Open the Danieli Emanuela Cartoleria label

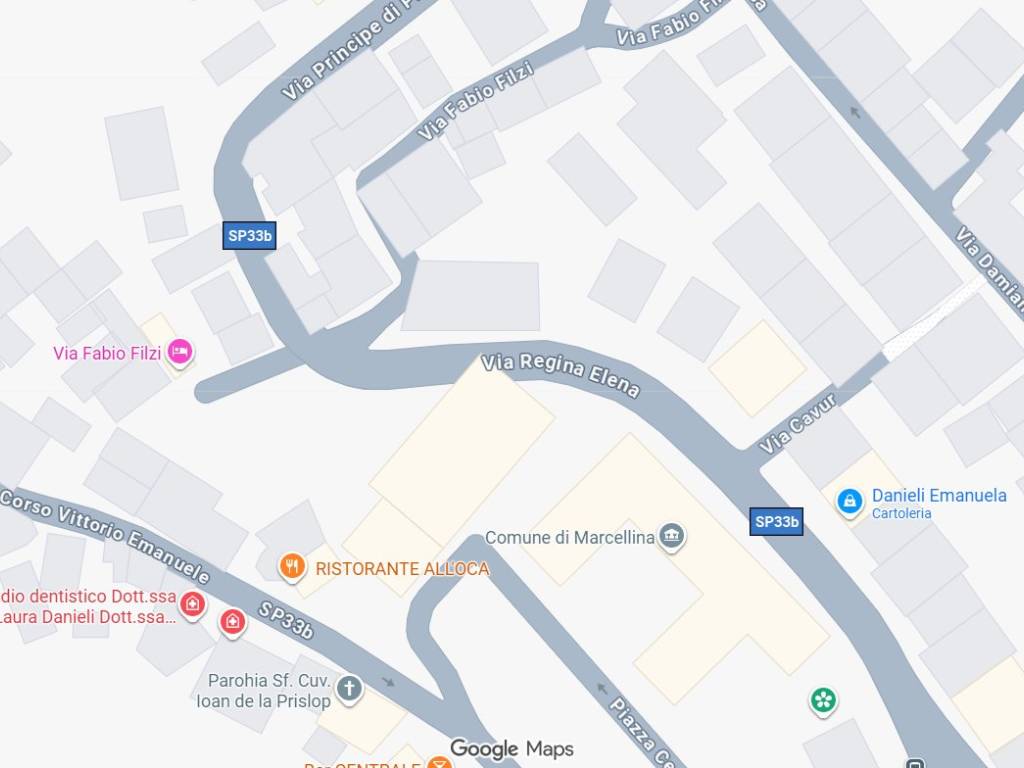939,503
